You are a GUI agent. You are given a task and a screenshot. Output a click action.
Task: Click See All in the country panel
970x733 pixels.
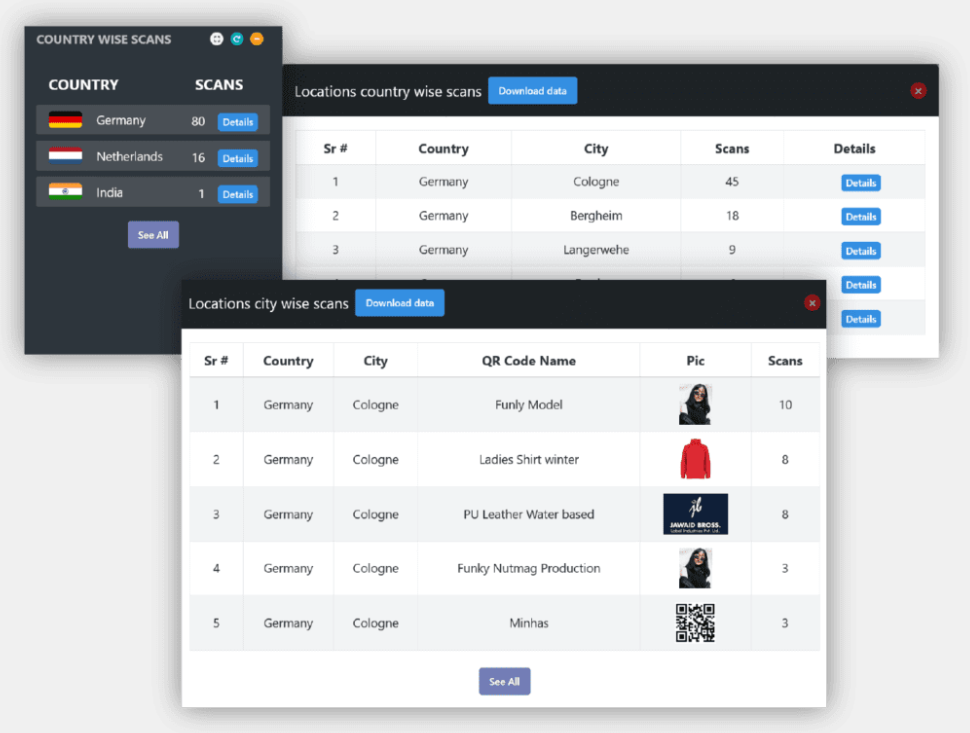(153, 235)
